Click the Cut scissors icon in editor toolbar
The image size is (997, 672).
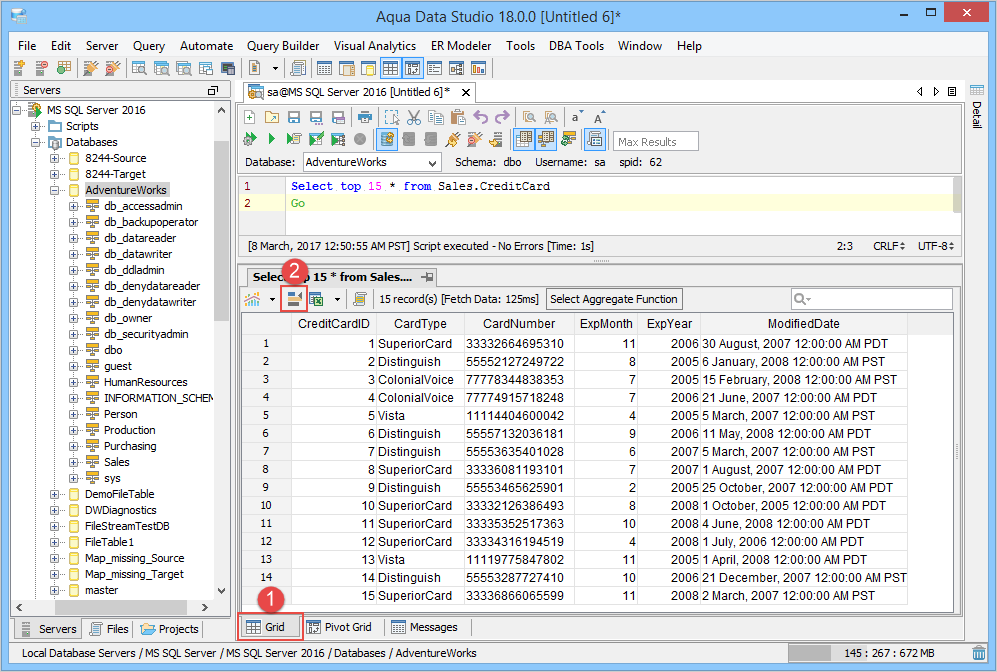click(x=414, y=117)
